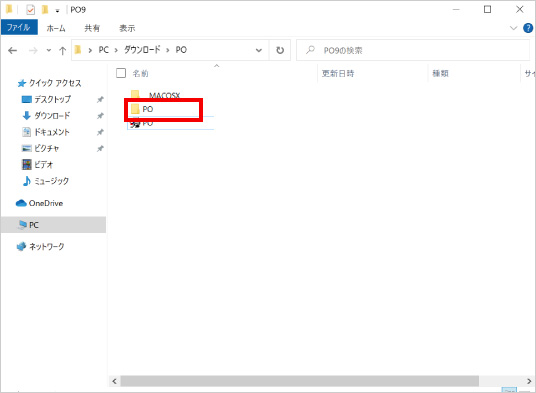Open the recent locations dropdown arrow
Screen dimensions: 536x393
pyautogui.click(x=49, y=51)
